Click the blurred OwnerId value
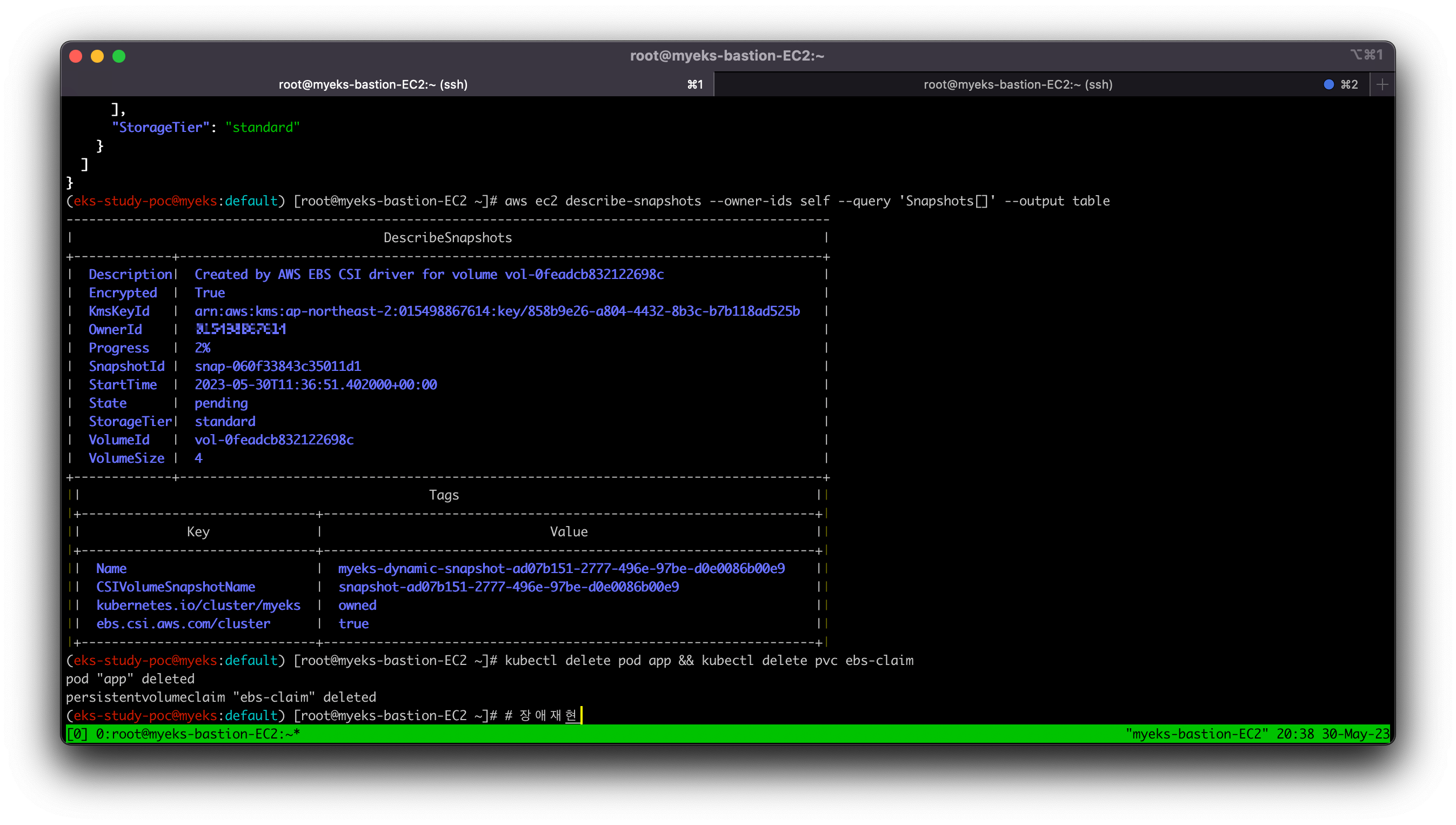Image resolution: width=1456 pixels, height=825 pixels. [240, 329]
